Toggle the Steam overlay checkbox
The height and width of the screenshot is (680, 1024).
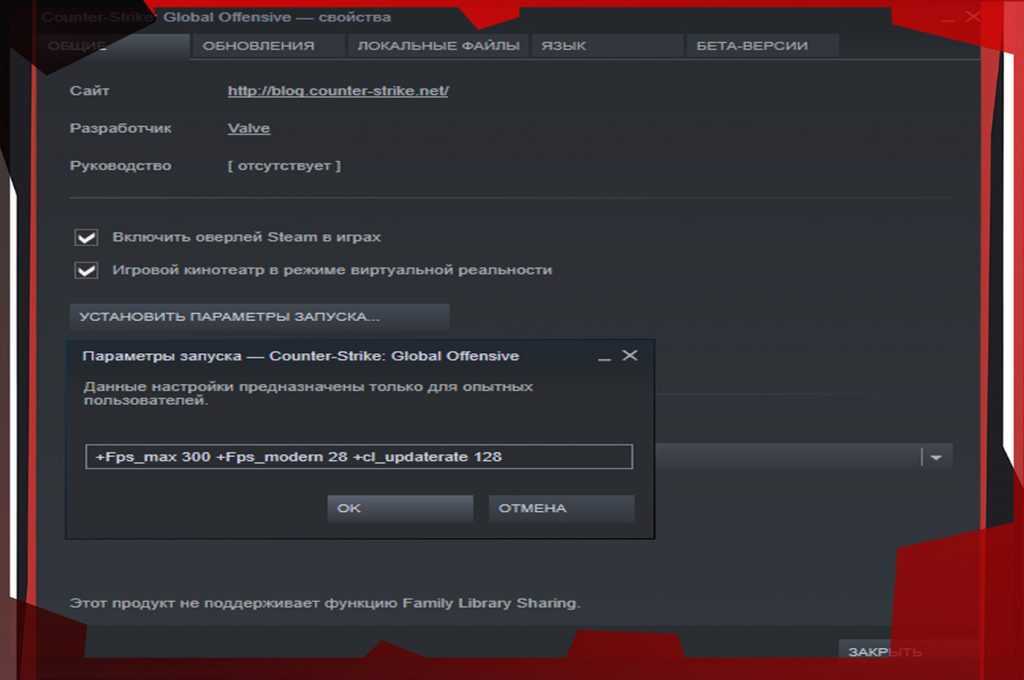click(86, 237)
